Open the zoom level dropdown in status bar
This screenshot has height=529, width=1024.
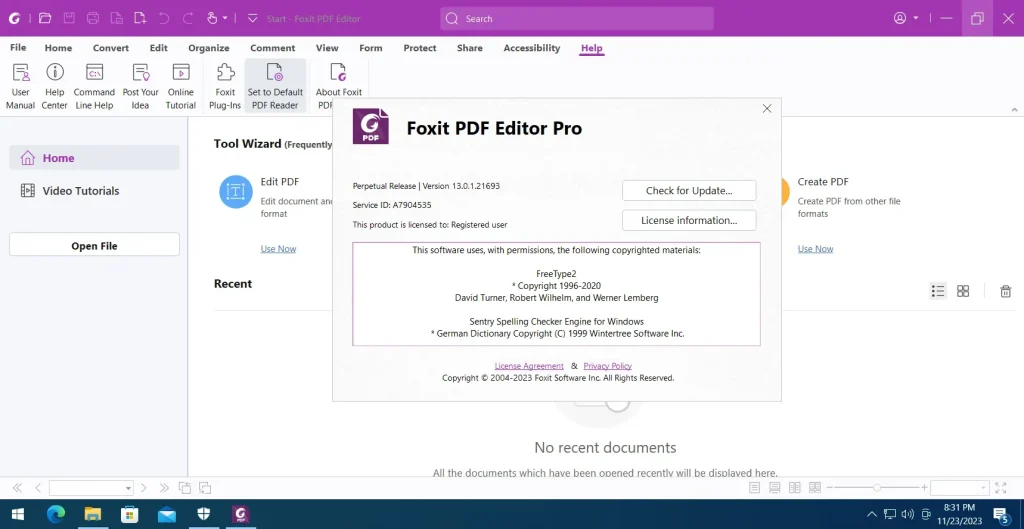pyautogui.click(x=984, y=489)
